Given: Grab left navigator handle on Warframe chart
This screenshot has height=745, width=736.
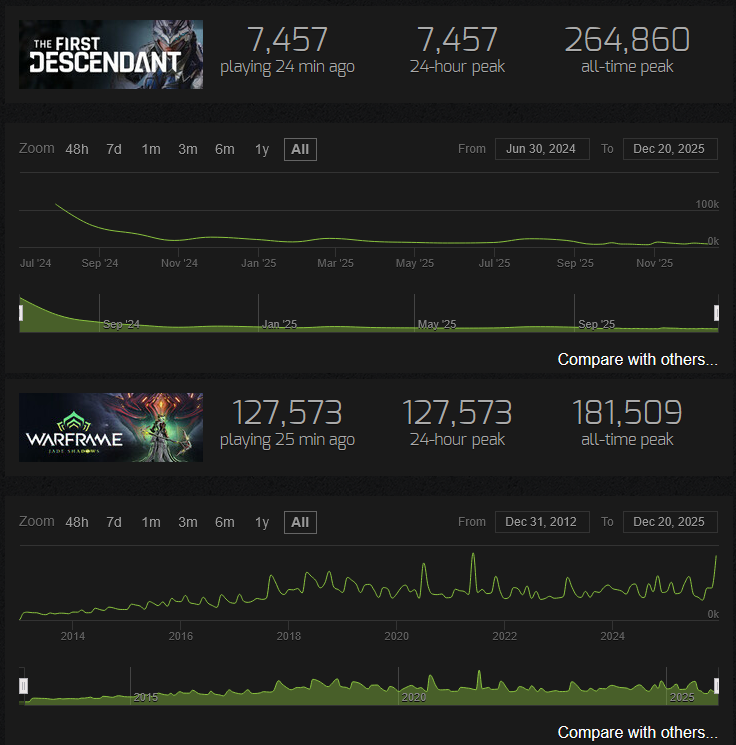Looking at the screenshot, I should click(23, 686).
